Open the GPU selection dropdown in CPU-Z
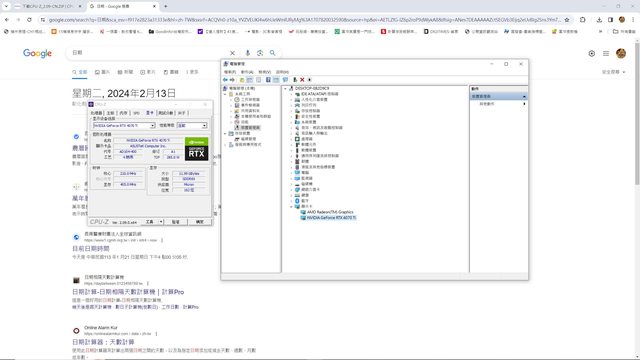Screen dimensions: 640x360 point(152,125)
